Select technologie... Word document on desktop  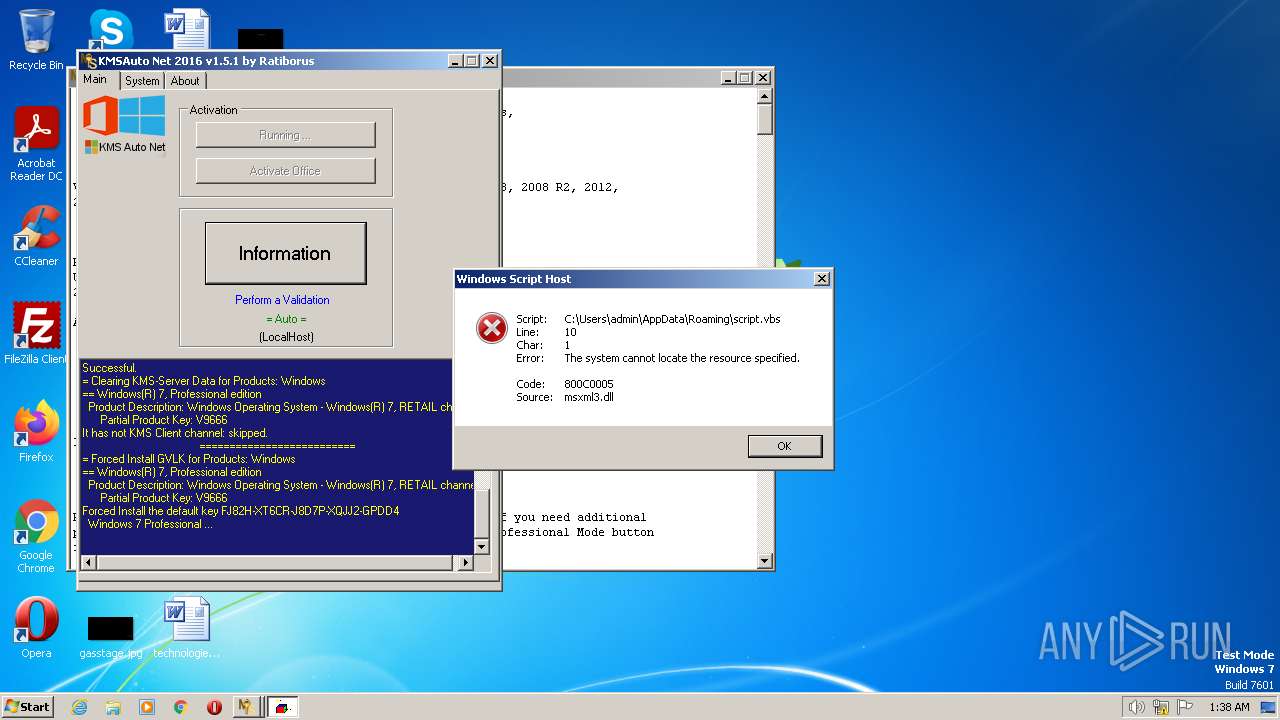(186, 627)
